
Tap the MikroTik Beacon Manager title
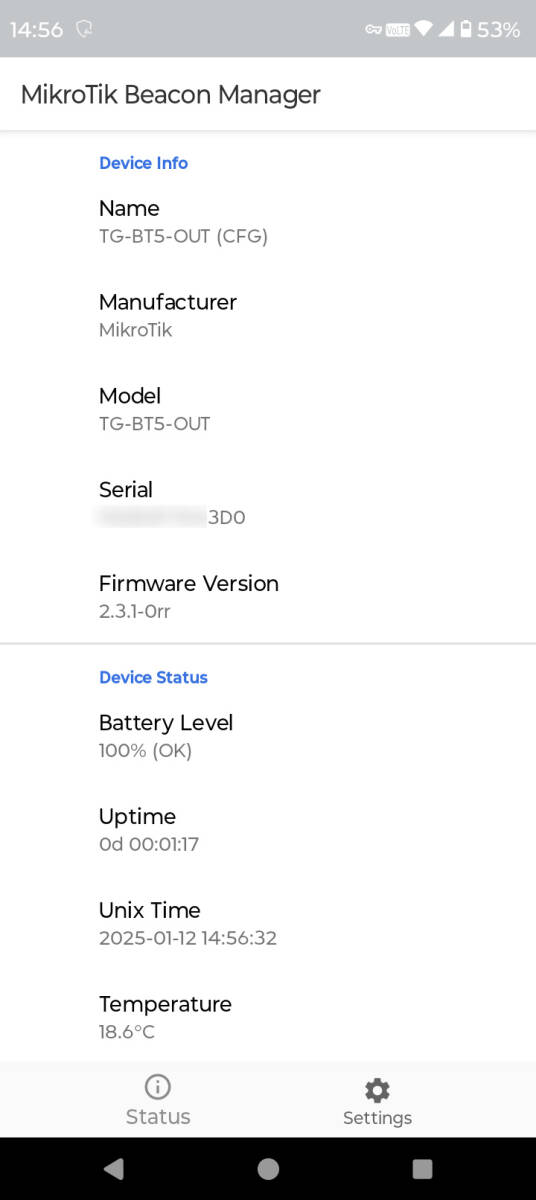(171, 95)
